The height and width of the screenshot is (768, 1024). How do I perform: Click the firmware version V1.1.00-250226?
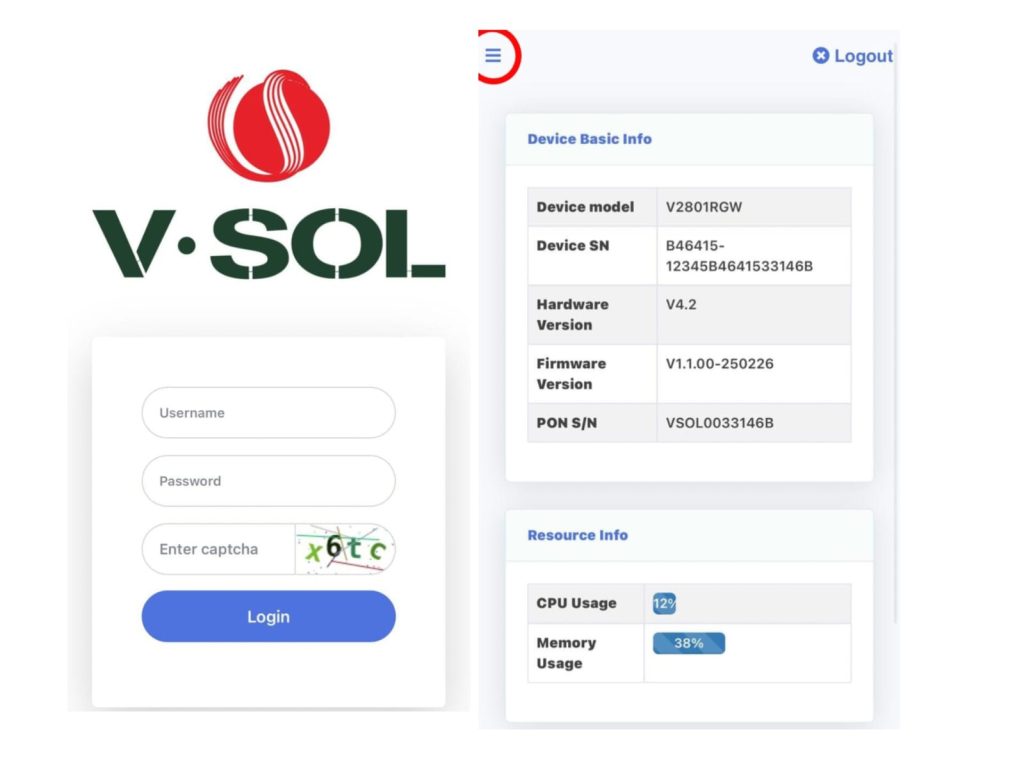tap(719, 363)
